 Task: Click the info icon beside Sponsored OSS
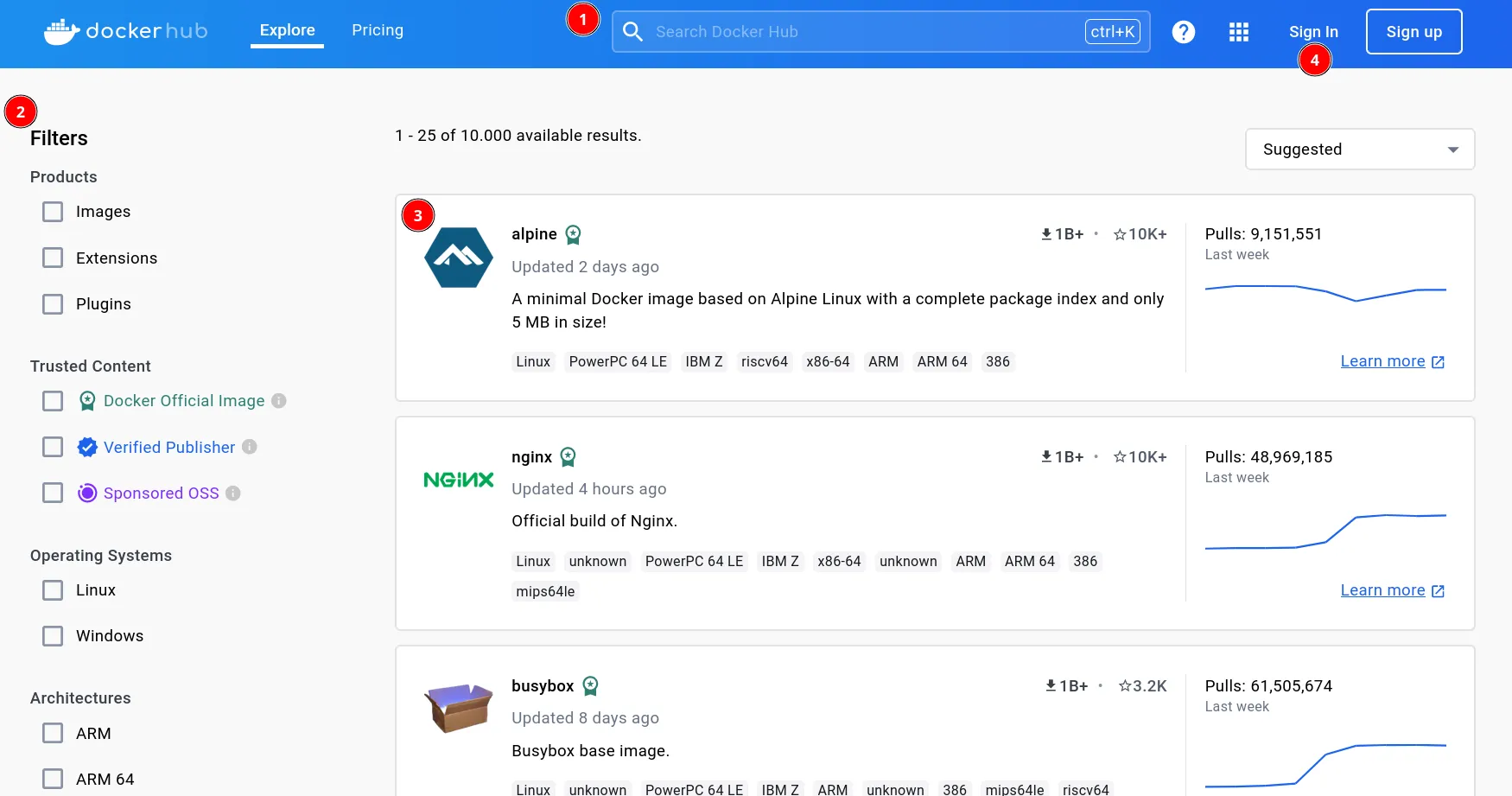point(233,494)
